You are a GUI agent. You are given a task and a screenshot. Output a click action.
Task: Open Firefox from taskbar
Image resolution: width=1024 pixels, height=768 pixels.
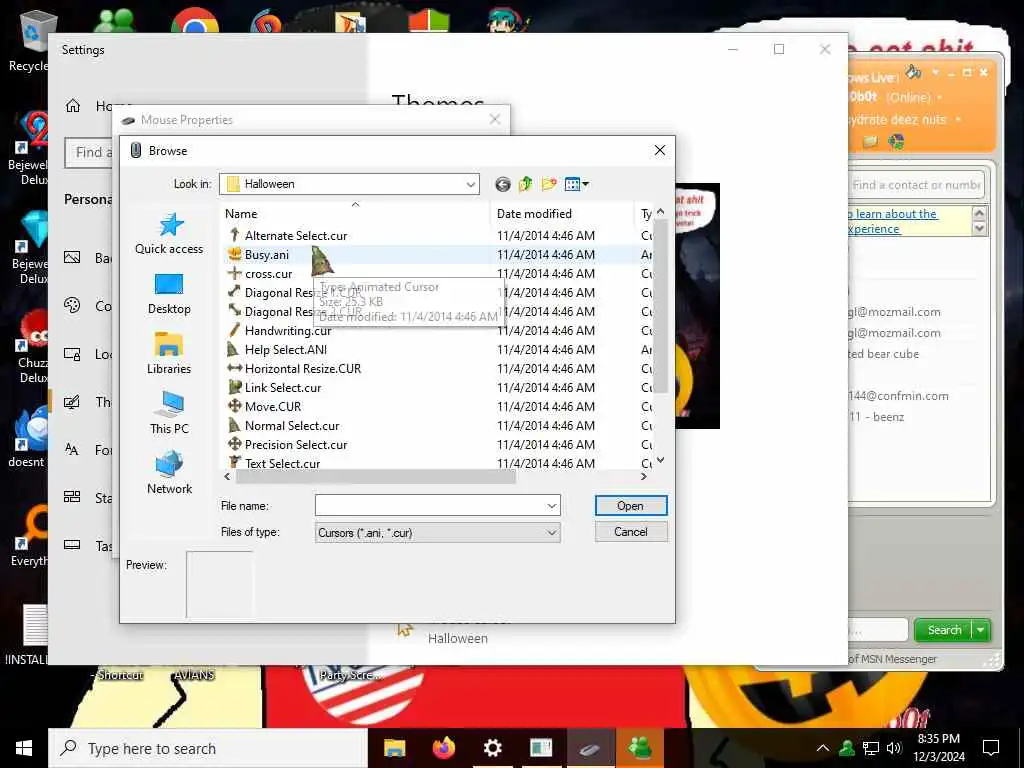pos(443,748)
